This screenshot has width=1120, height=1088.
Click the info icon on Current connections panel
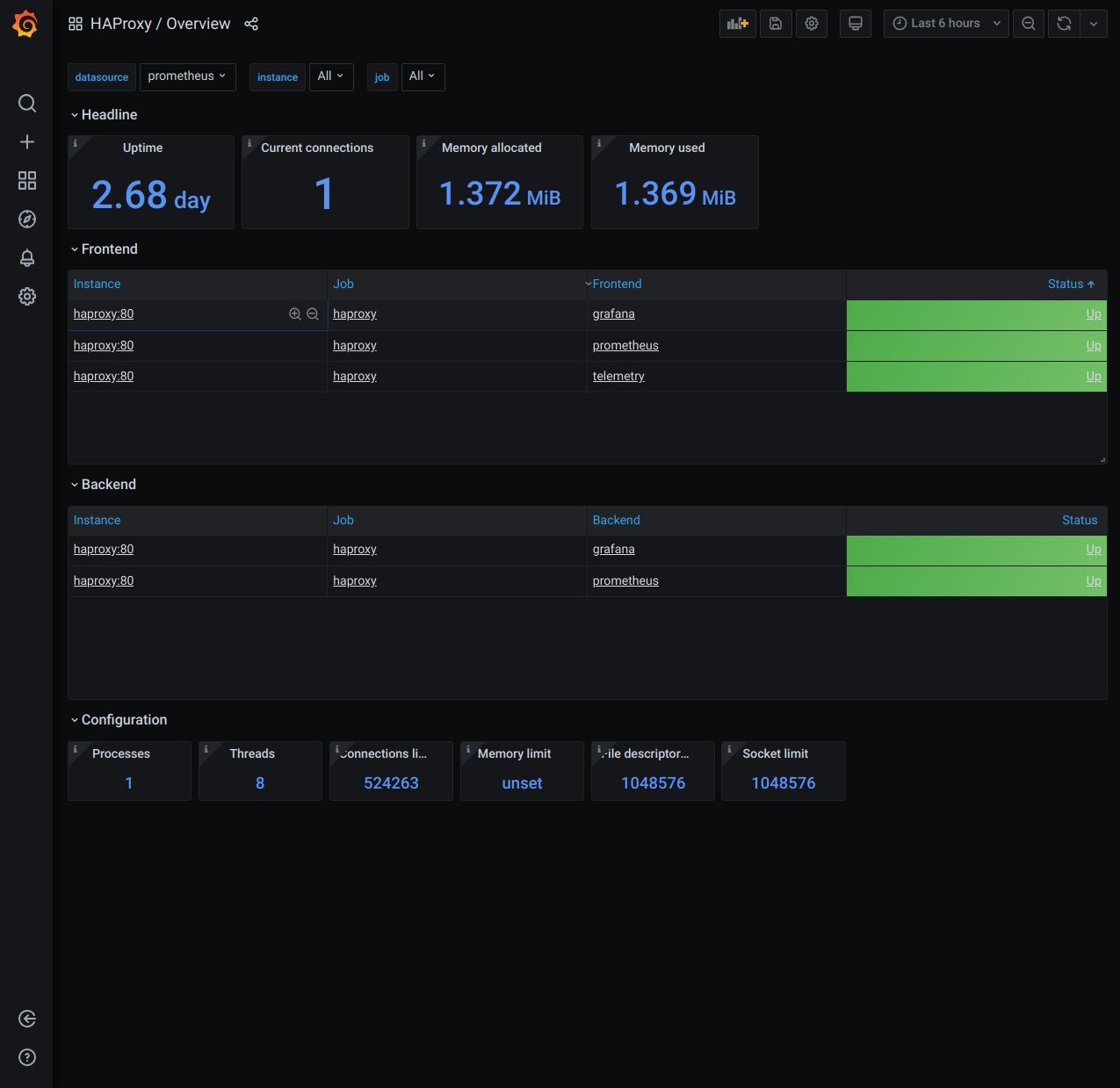coord(249,143)
